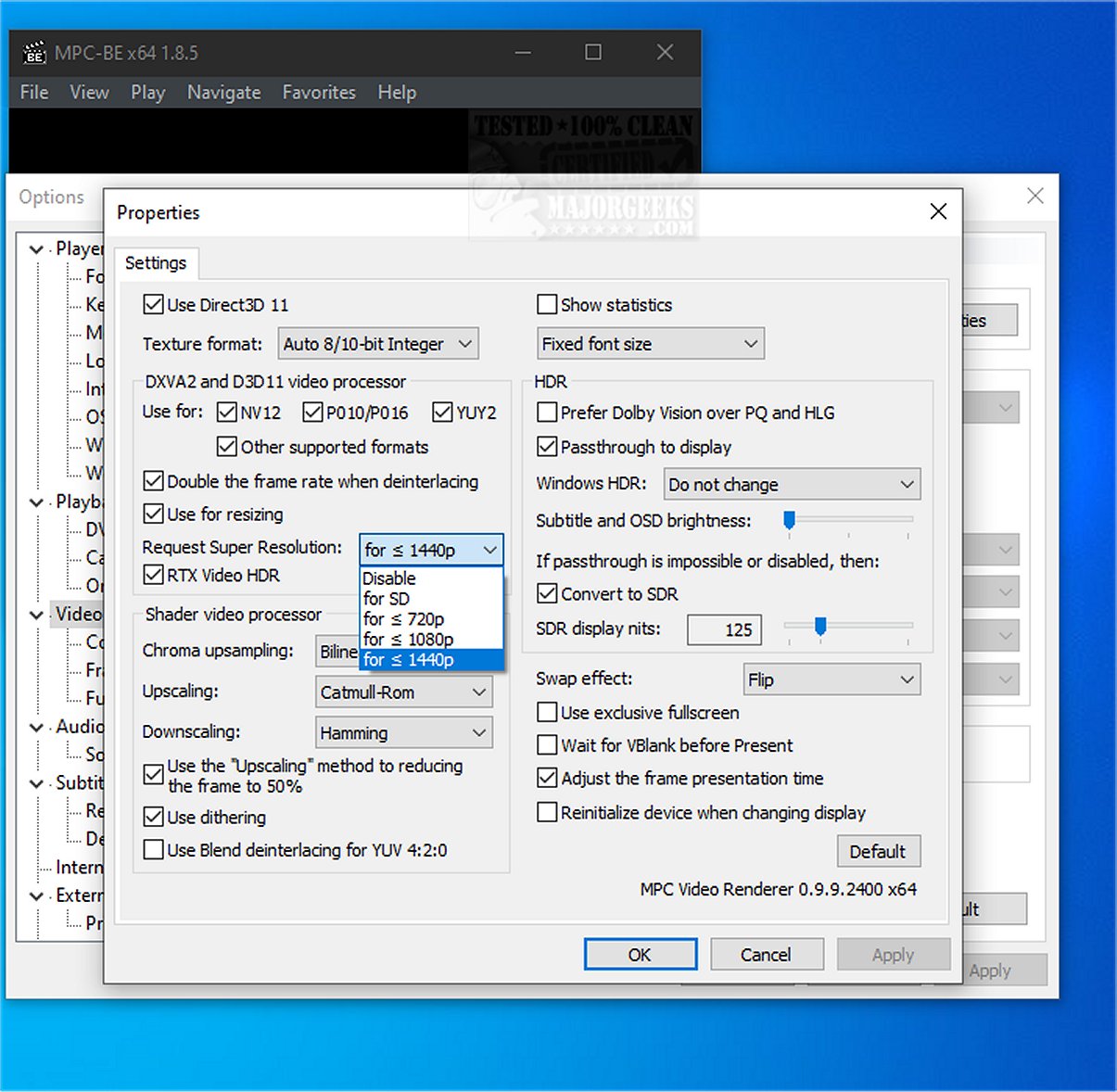Open the Navigate menu

point(223,93)
